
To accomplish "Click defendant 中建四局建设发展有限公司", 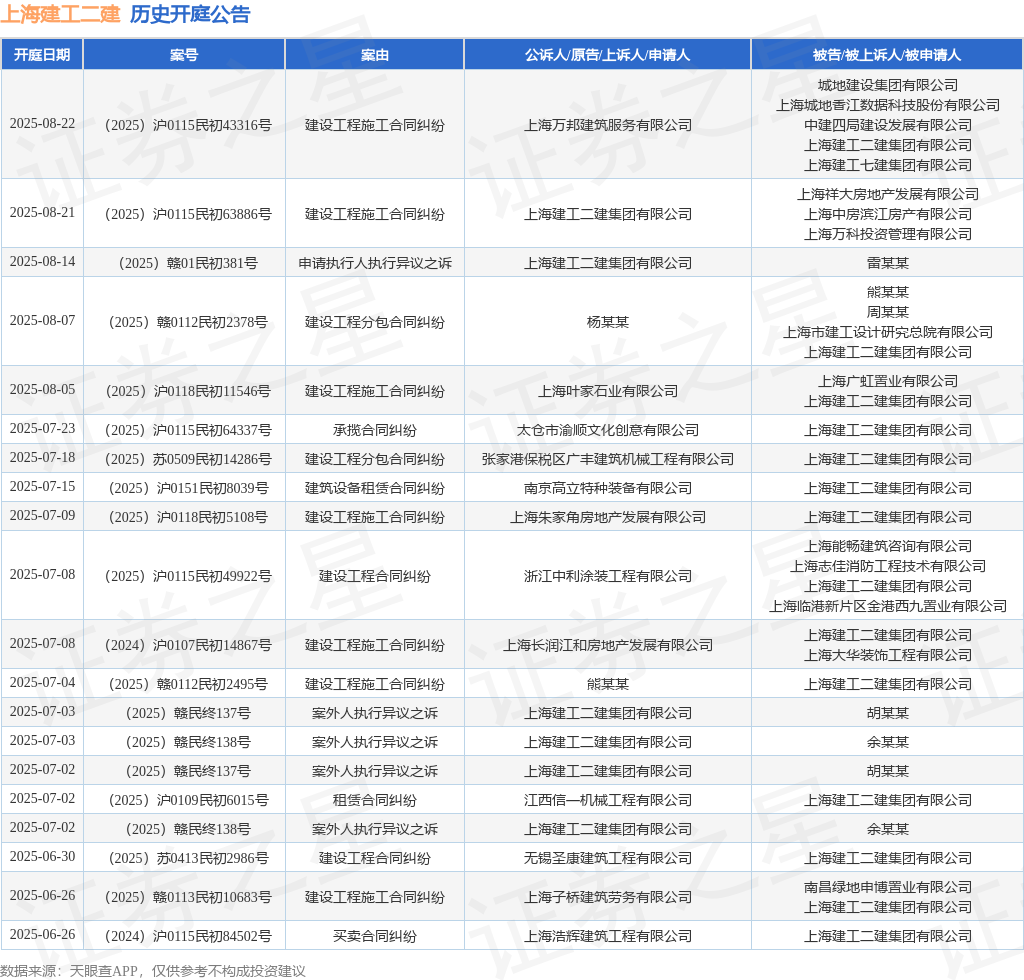I will point(888,125).
